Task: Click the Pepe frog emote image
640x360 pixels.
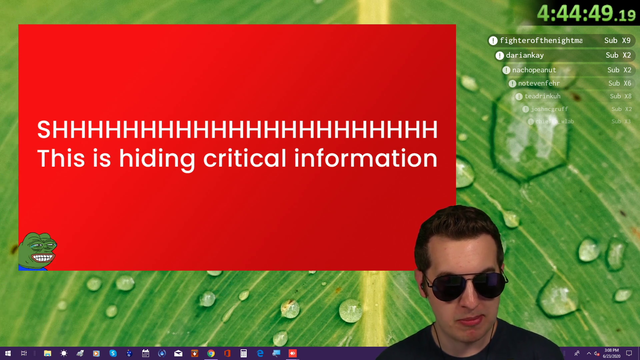Action: [x=37, y=251]
